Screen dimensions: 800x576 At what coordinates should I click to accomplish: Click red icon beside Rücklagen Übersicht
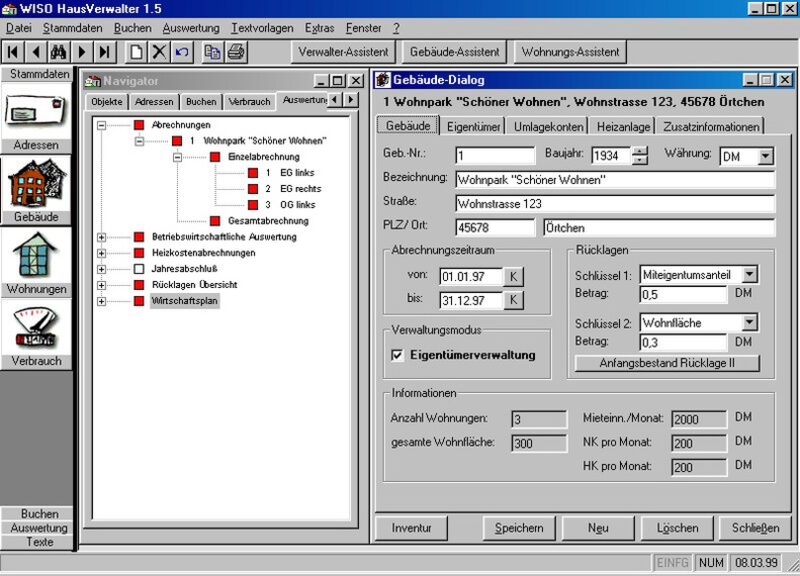pos(139,285)
